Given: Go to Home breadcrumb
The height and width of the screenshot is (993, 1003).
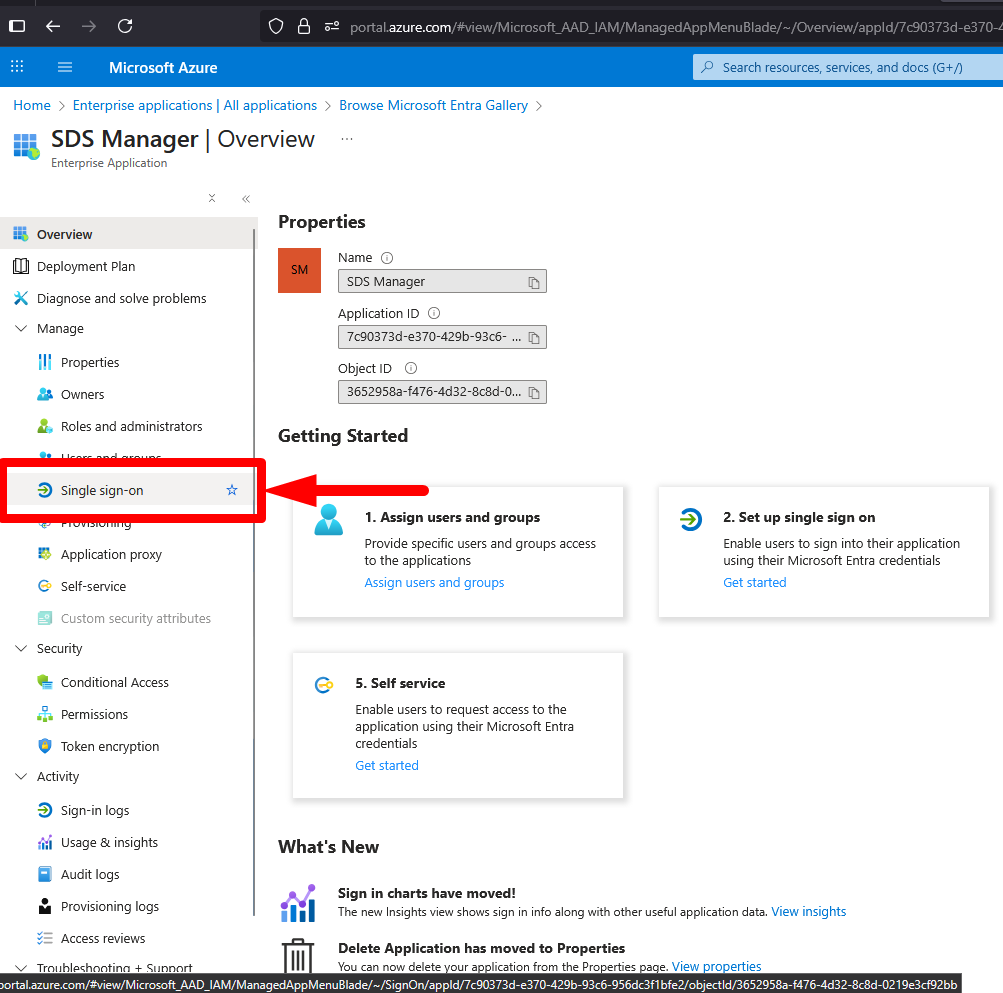Looking at the screenshot, I should 32,105.
